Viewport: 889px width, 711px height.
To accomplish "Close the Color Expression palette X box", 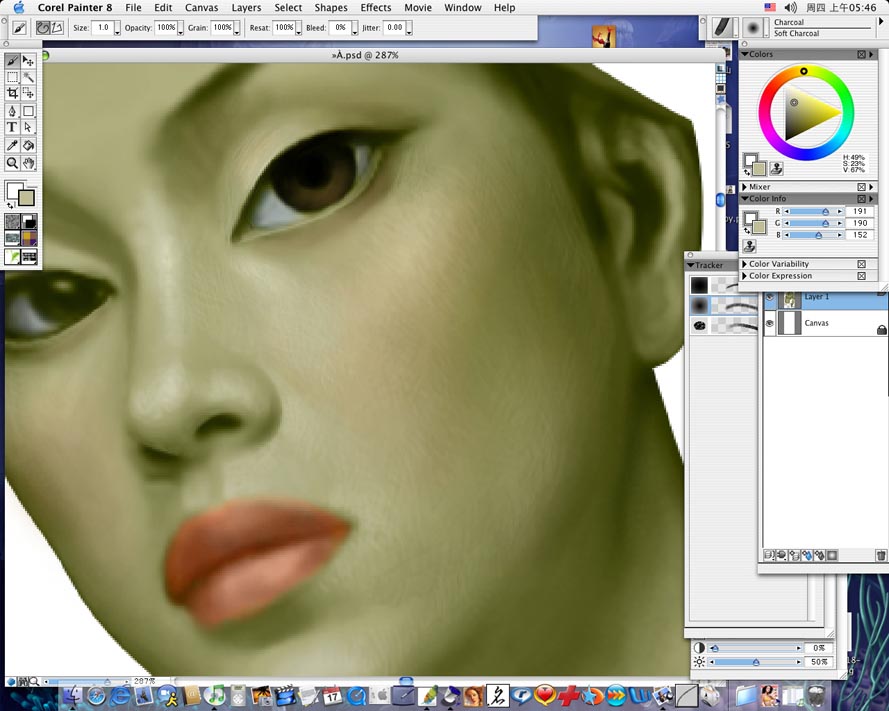I will tap(861, 276).
